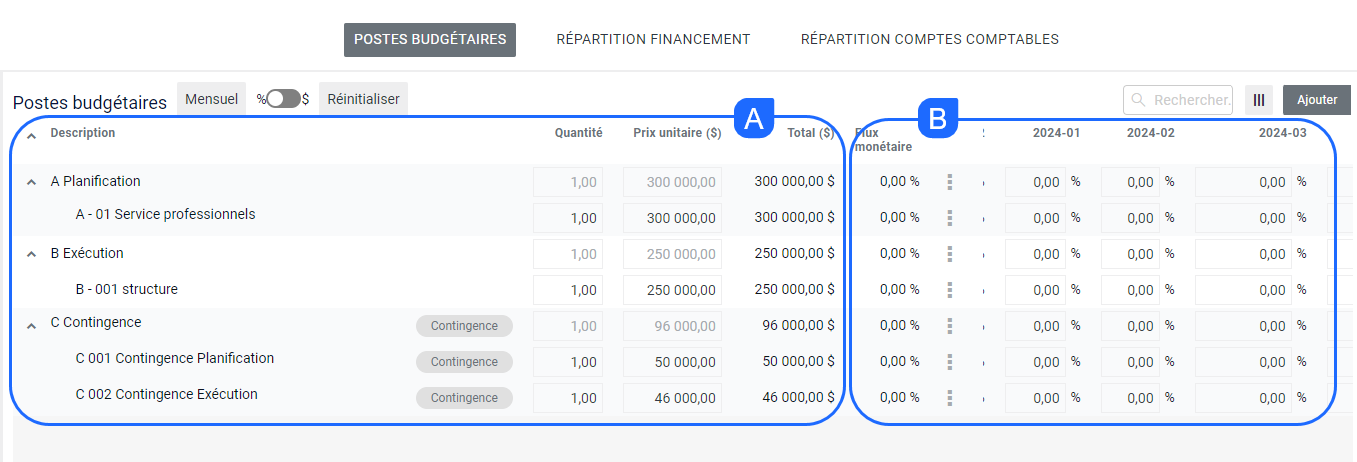Collapse all rows using header chevron
Screen dimensions: 1357x462
coord(31,135)
